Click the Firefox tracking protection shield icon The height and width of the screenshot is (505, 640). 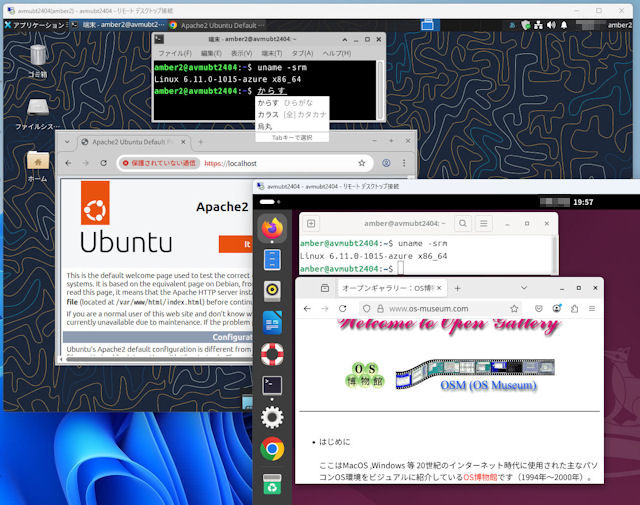pyautogui.click(x=367, y=309)
